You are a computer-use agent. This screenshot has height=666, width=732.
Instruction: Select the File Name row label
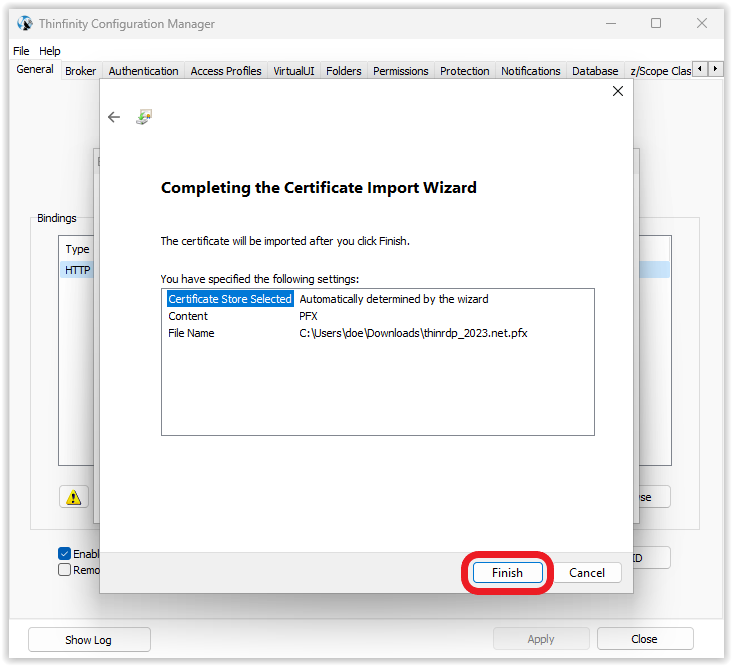tap(191, 333)
